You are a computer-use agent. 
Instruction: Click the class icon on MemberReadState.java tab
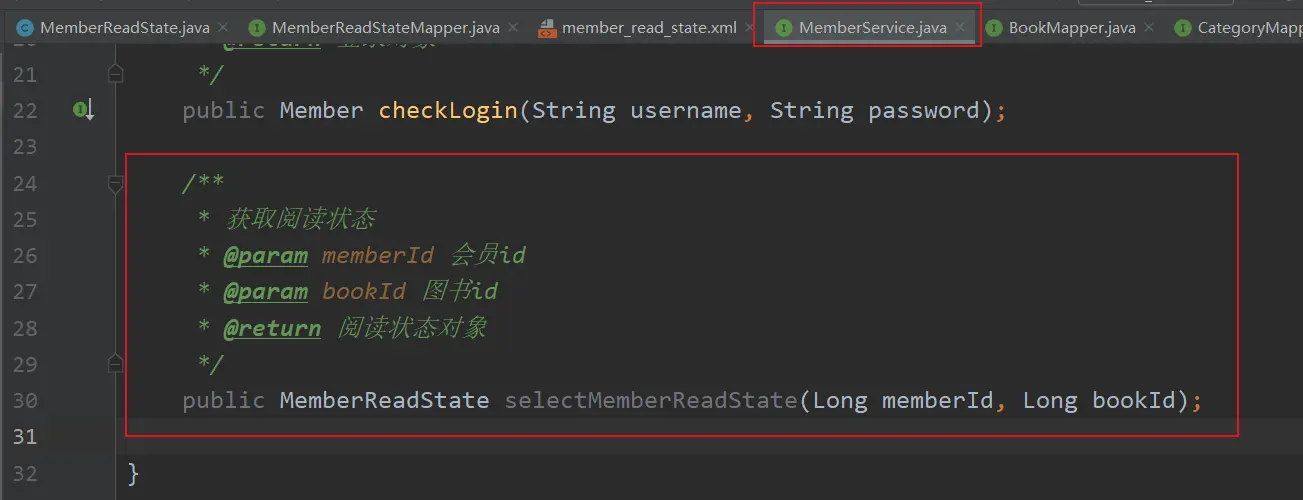tap(25, 28)
